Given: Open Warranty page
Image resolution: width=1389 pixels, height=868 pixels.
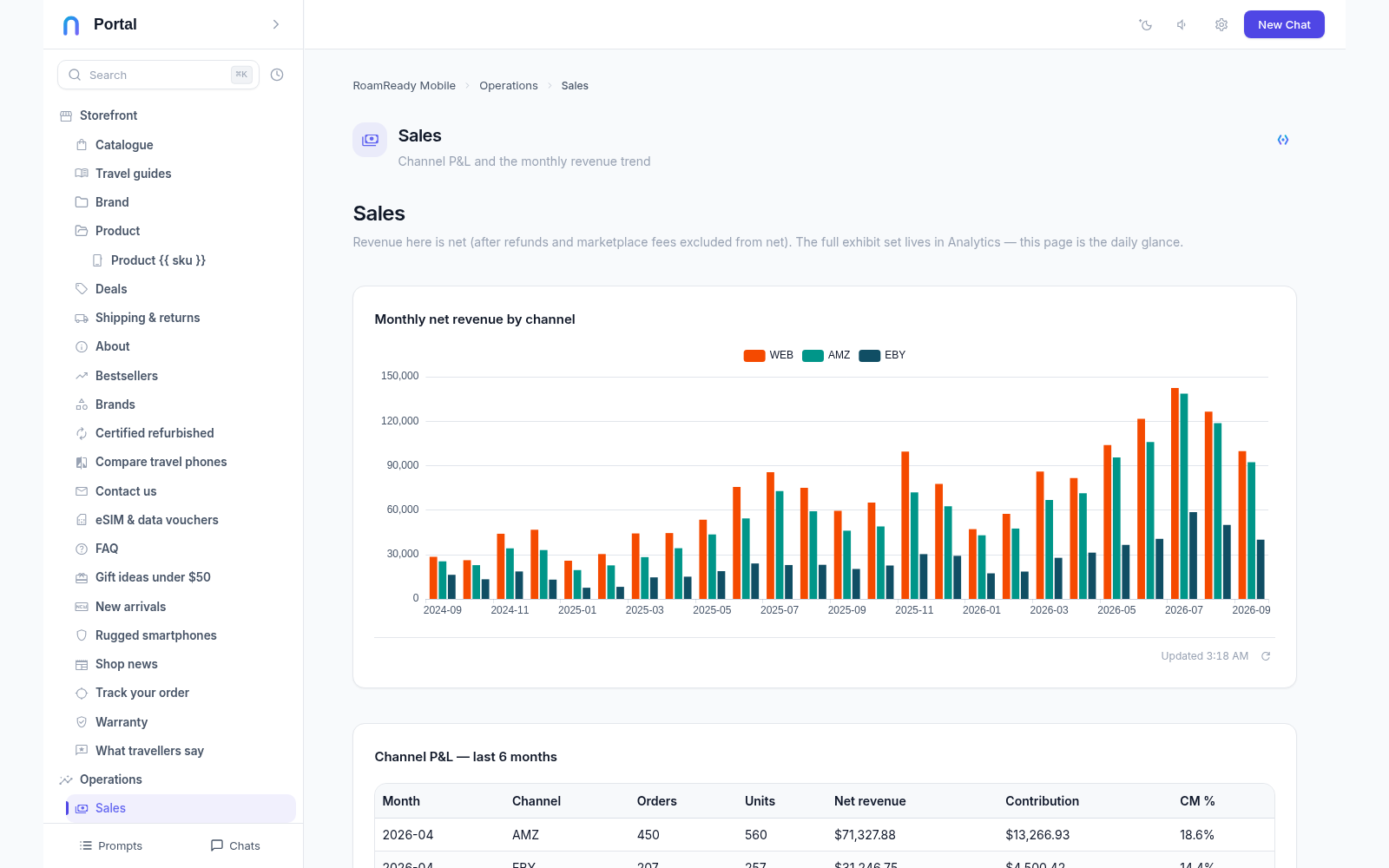Looking at the screenshot, I should [122, 722].
